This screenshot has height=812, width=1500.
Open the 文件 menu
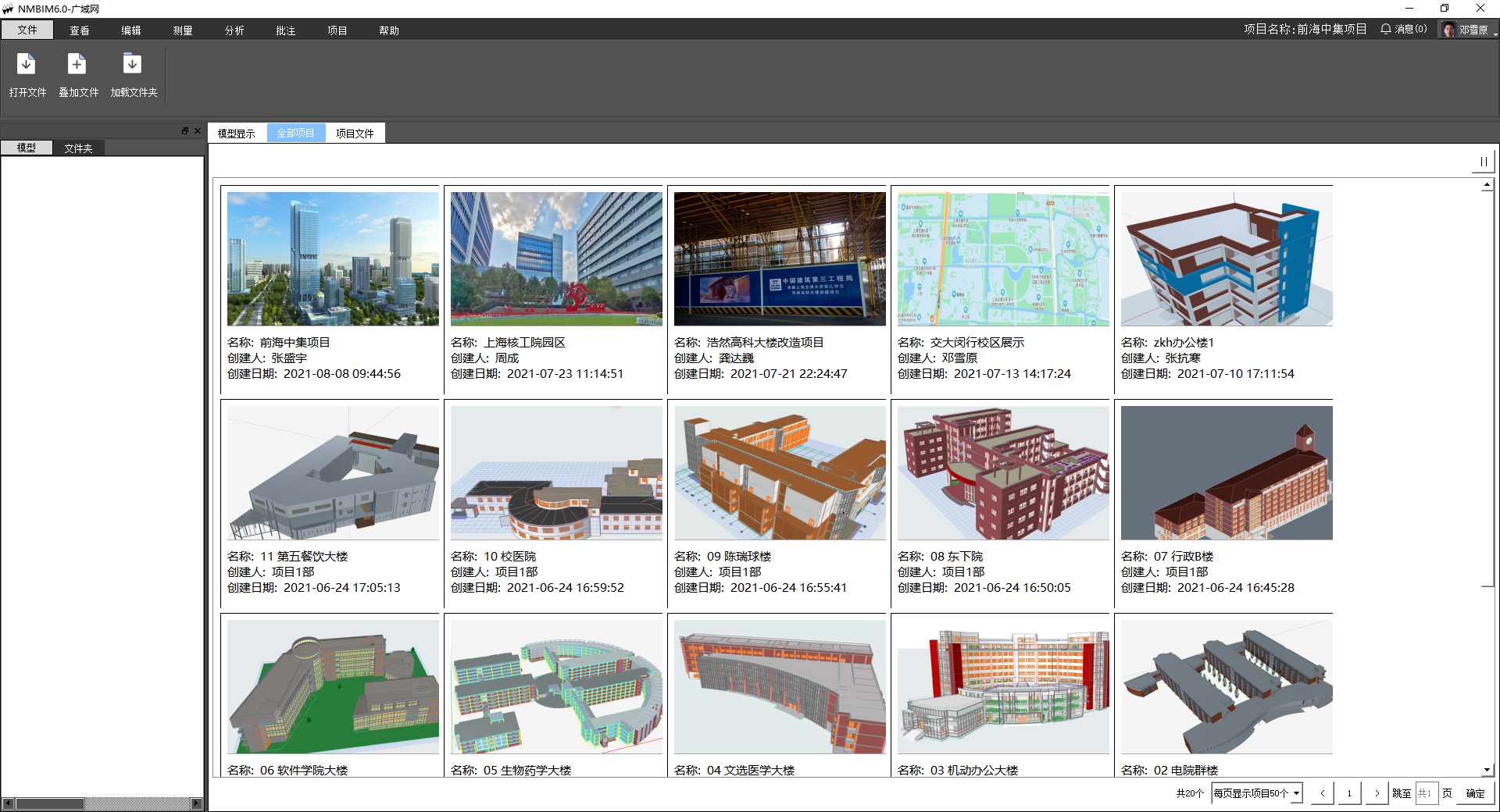[27, 30]
